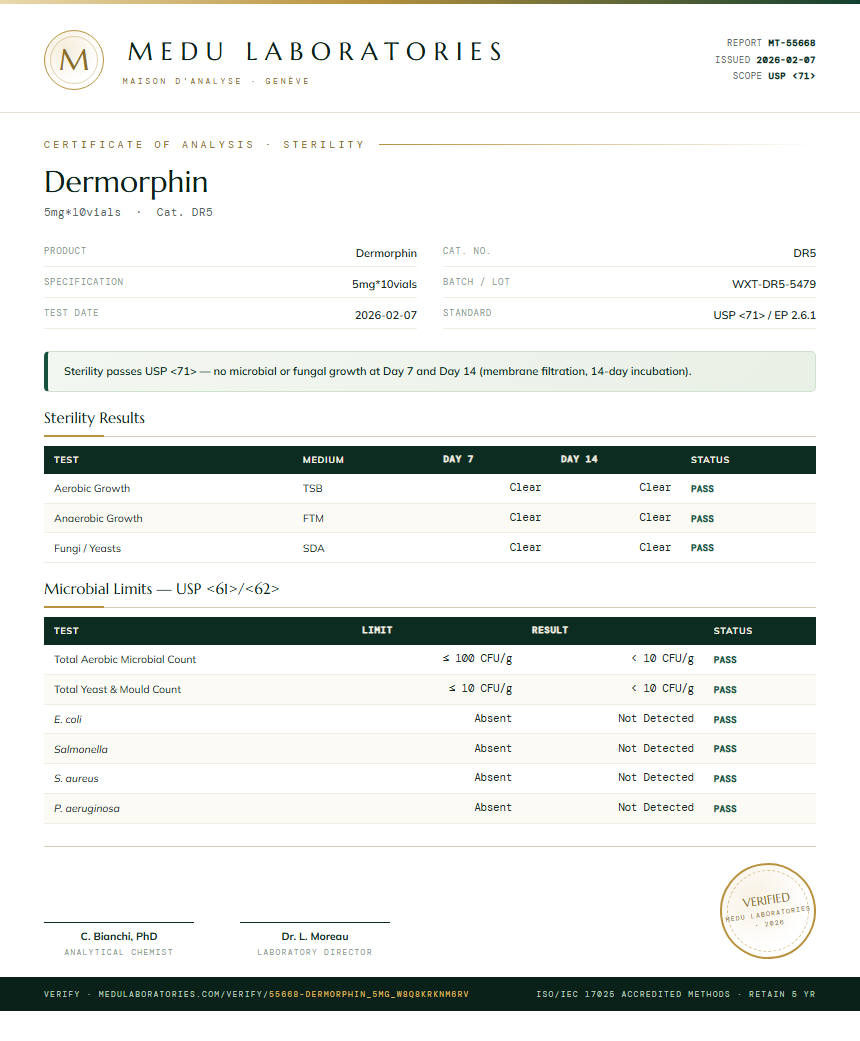Select the Fungi / Yeasts row label

[88, 548]
